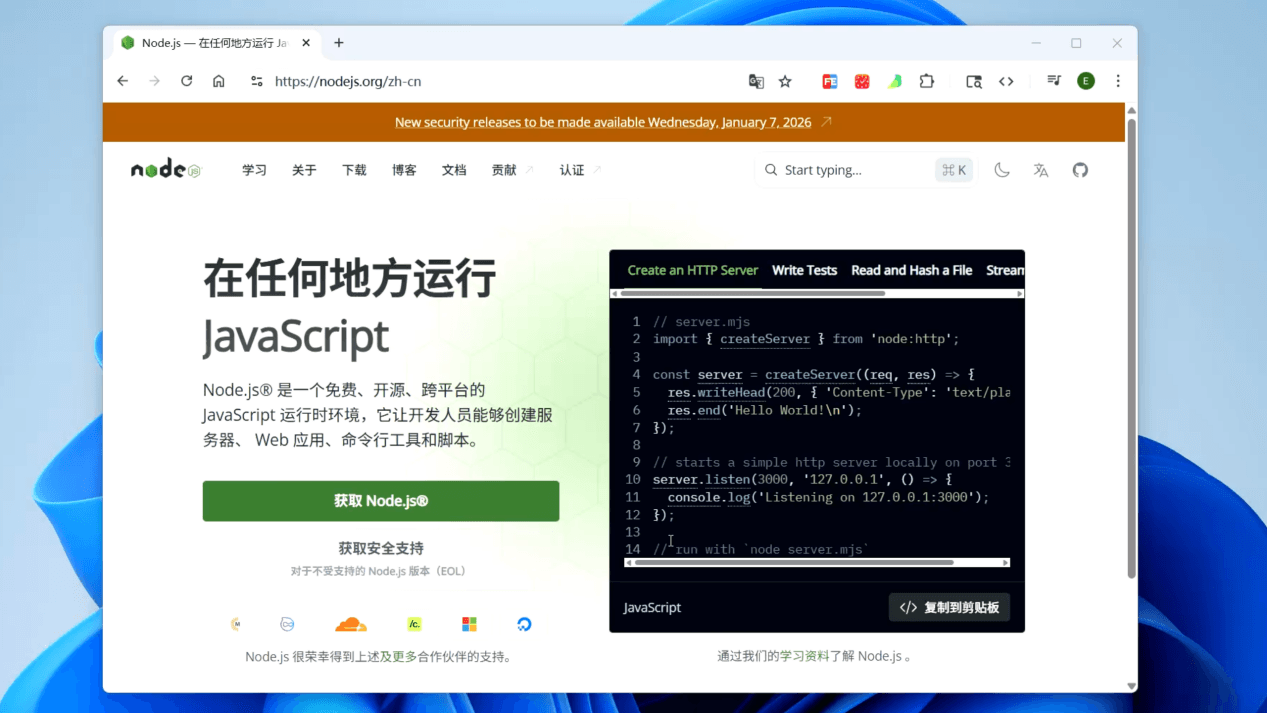1267x713 pixels.
Task: Click the 获取 Node.js® button
Action: 381,501
